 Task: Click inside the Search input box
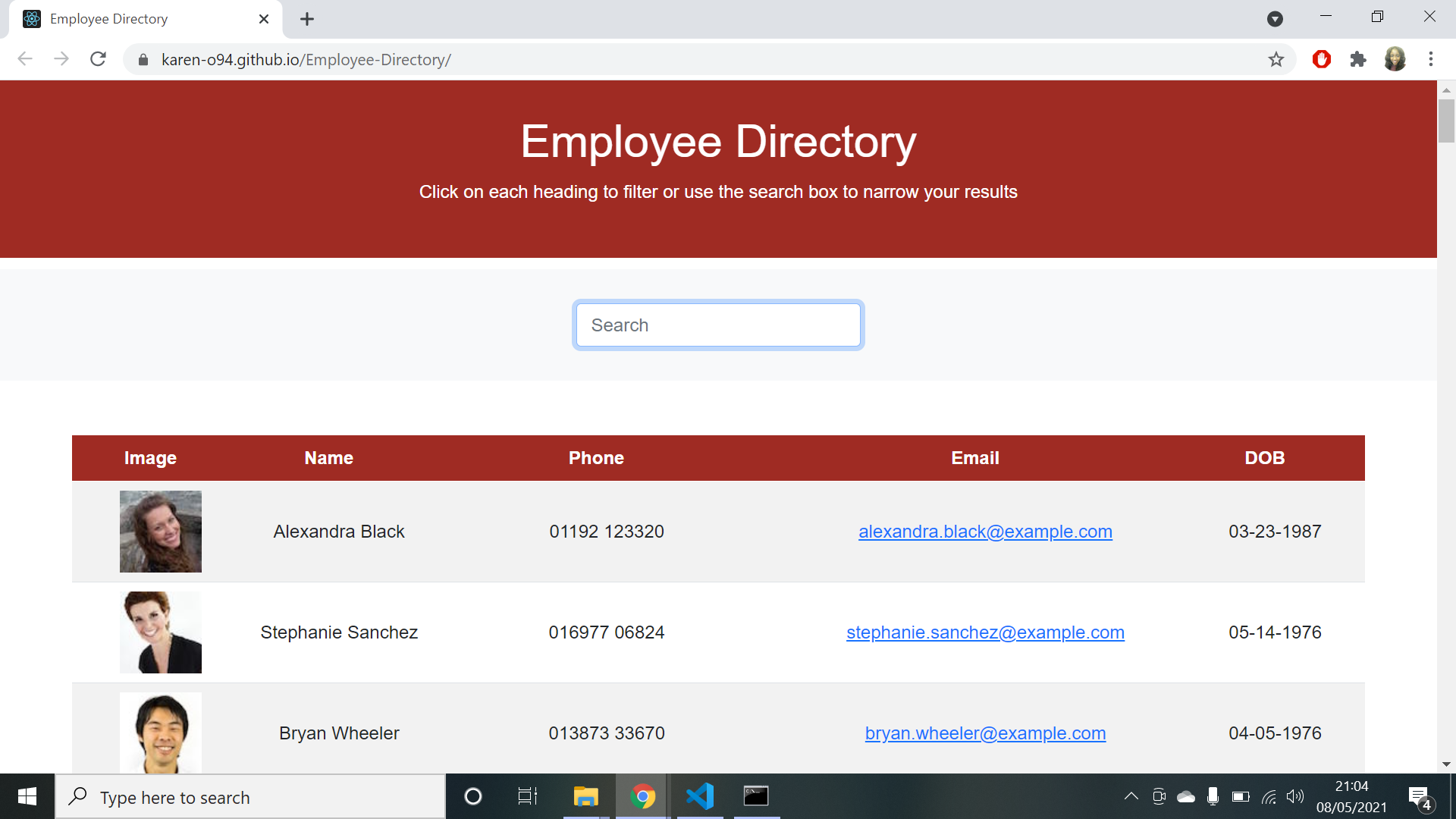[x=718, y=325]
